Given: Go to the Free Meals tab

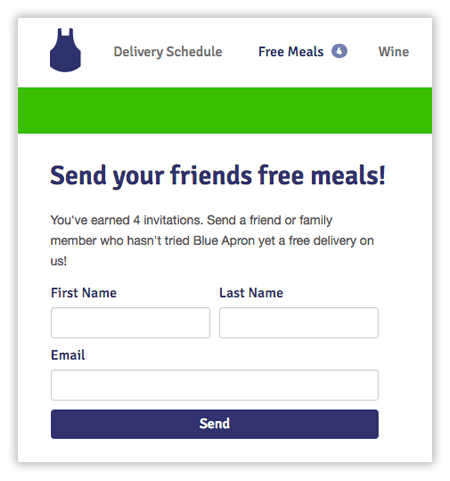Looking at the screenshot, I should point(291,52).
